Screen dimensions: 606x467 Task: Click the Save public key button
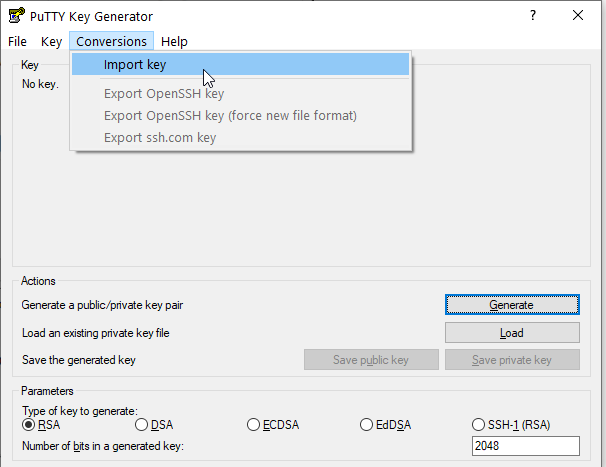[371, 360]
